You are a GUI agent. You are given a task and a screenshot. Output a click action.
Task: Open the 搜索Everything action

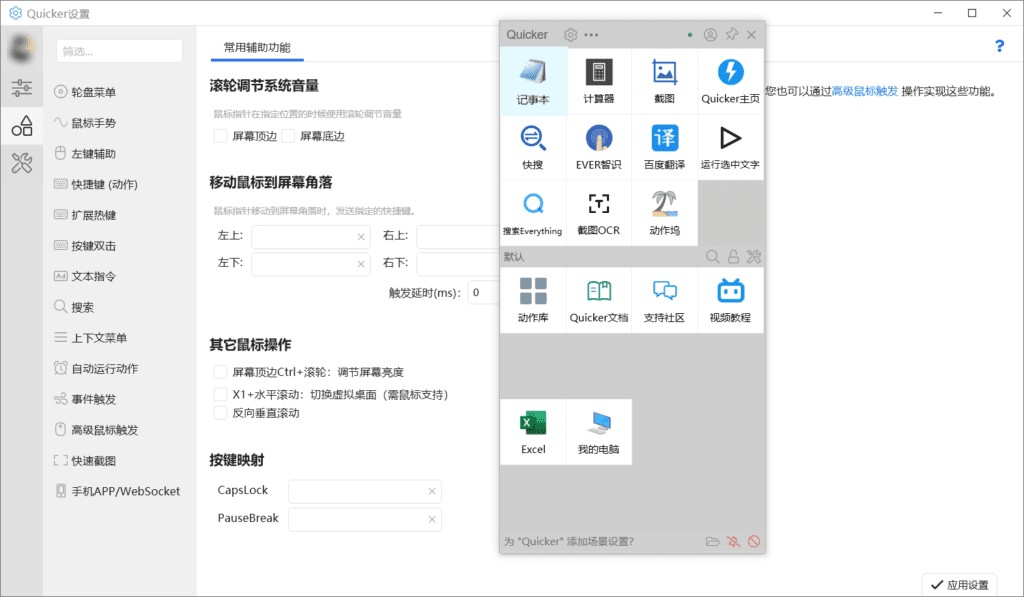[x=533, y=214]
